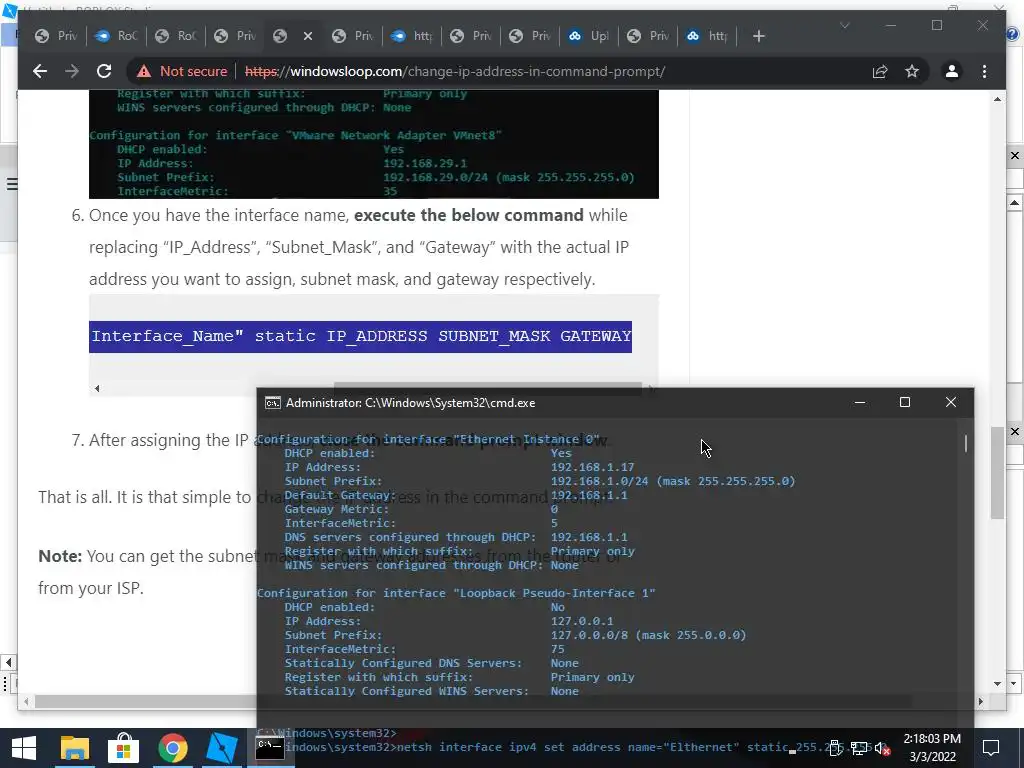The image size is (1024, 768).
Task: Click the Note about subnet mask
Action: (x=328, y=571)
